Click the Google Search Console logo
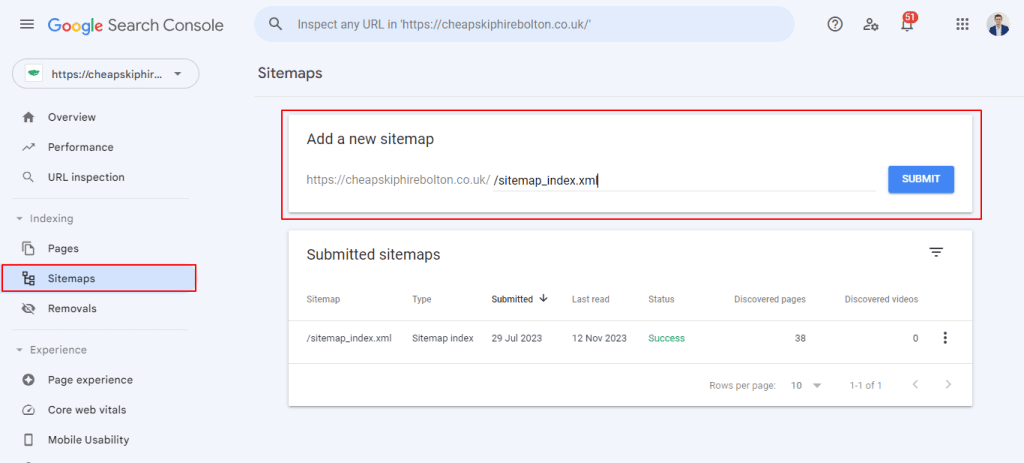Image resolution: width=1024 pixels, height=463 pixels. coord(136,25)
